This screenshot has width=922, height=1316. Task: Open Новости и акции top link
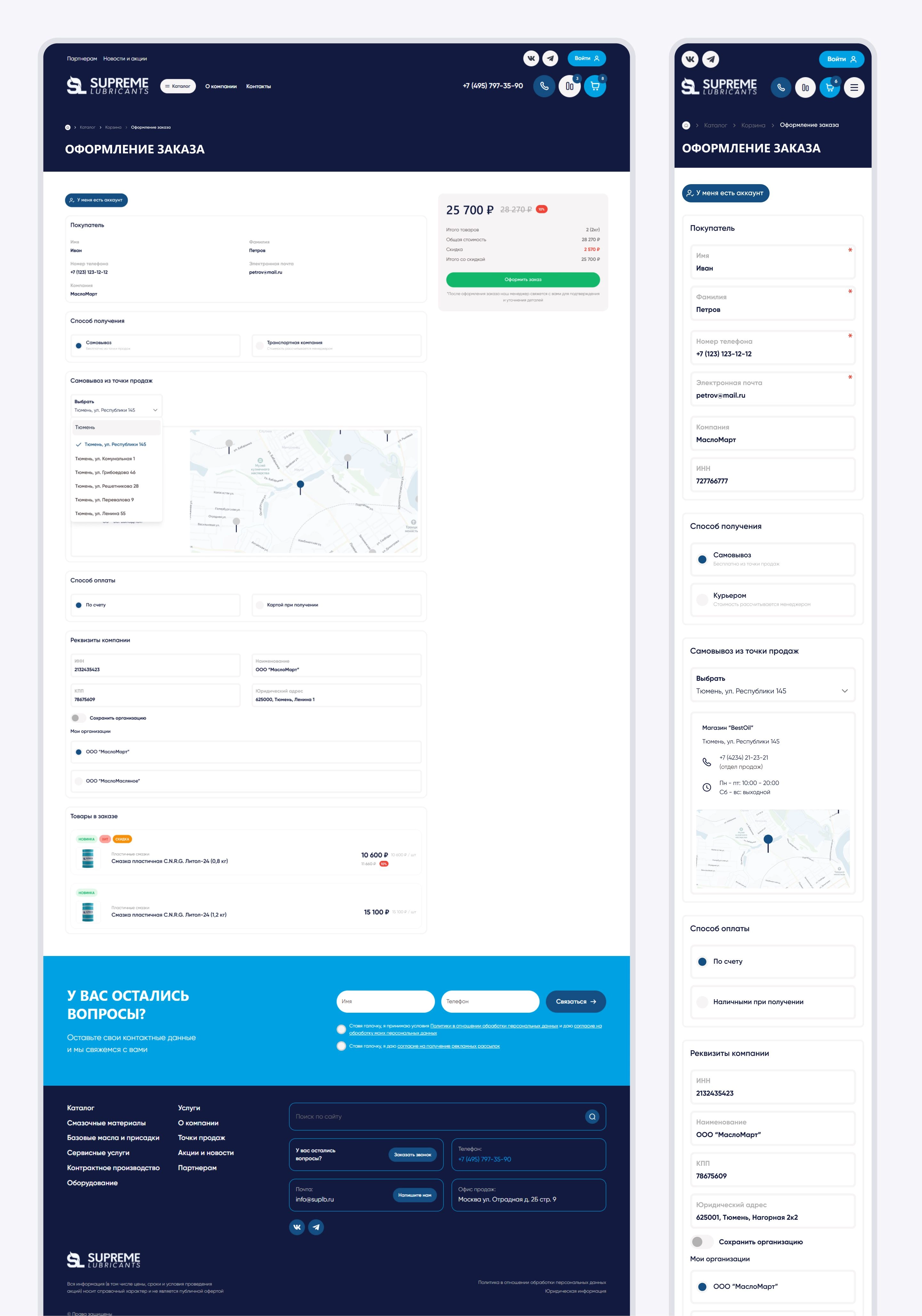tap(125, 59)
